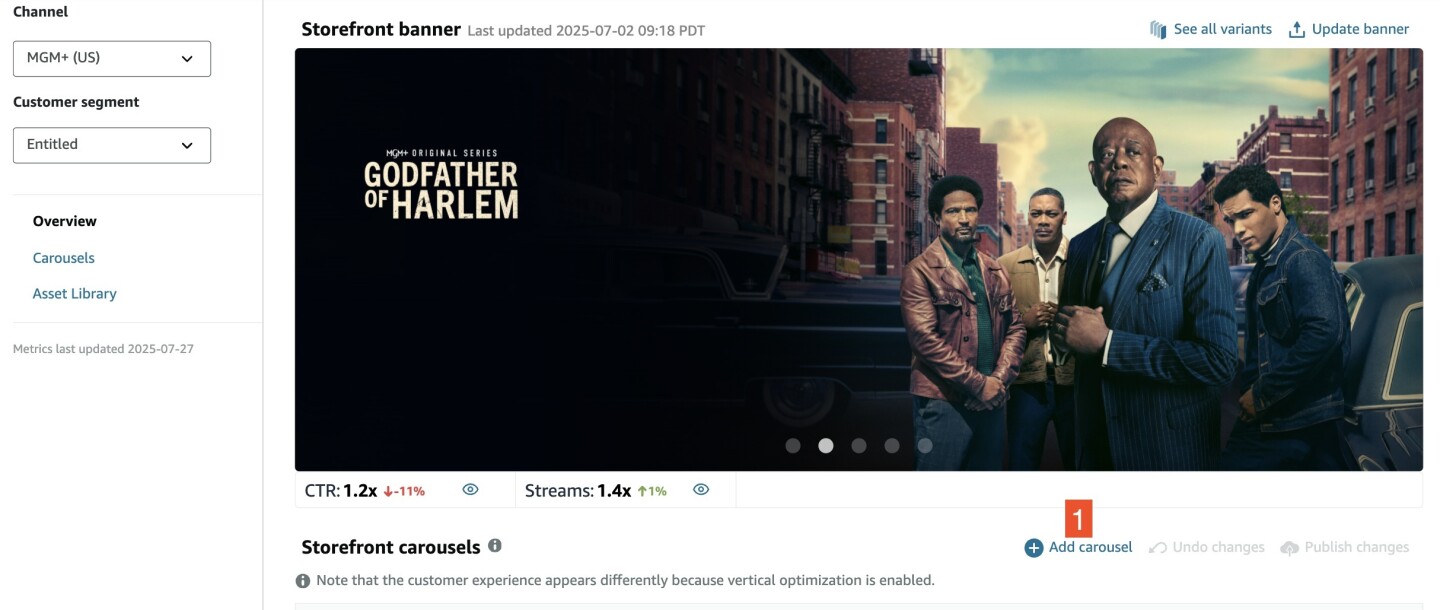1440x610 pixels.
Task: Toggle the CTR metric eye icon
Action: click(470, 490)
